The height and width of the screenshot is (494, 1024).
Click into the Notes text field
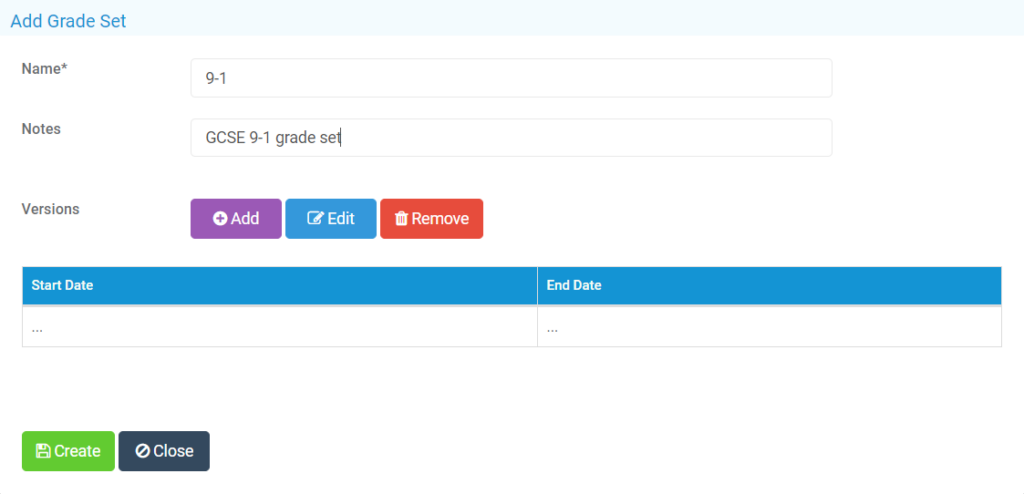click(511, 137)
